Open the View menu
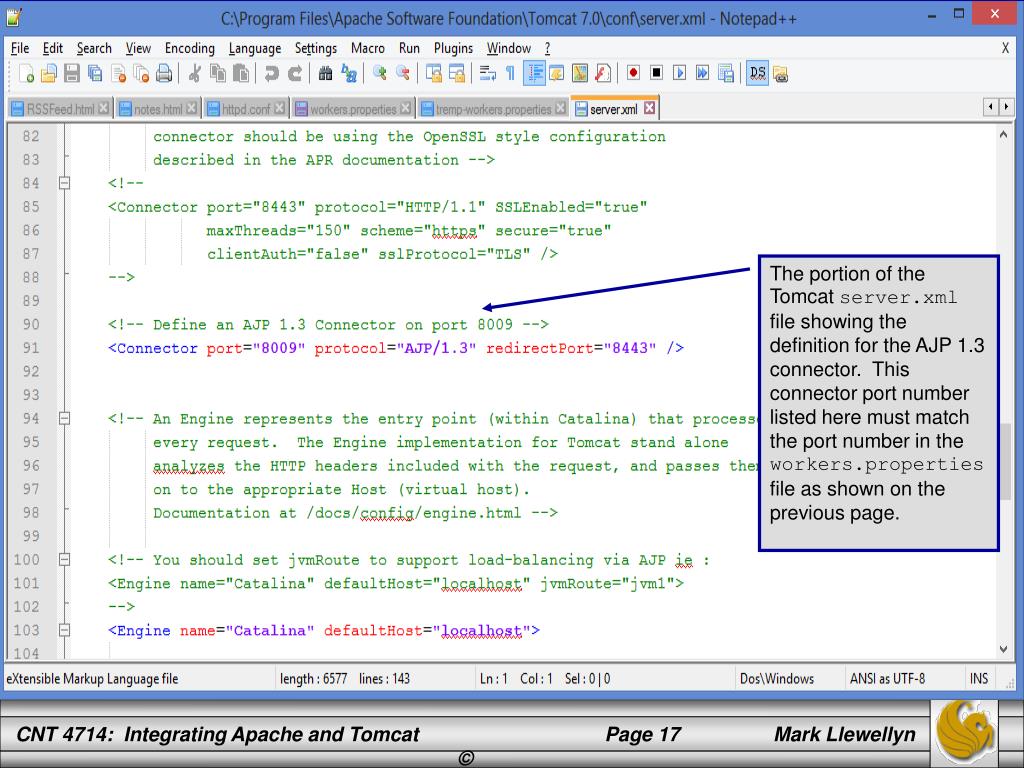 point(138,48)
